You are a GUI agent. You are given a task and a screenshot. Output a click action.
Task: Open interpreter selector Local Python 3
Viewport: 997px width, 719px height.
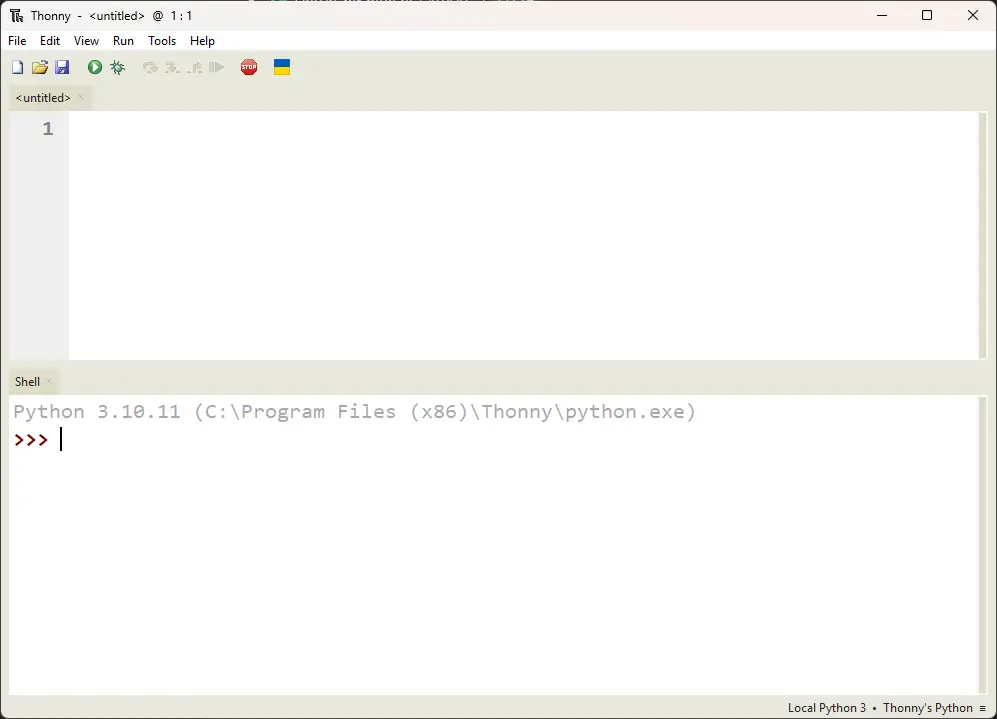click(826, 708)
